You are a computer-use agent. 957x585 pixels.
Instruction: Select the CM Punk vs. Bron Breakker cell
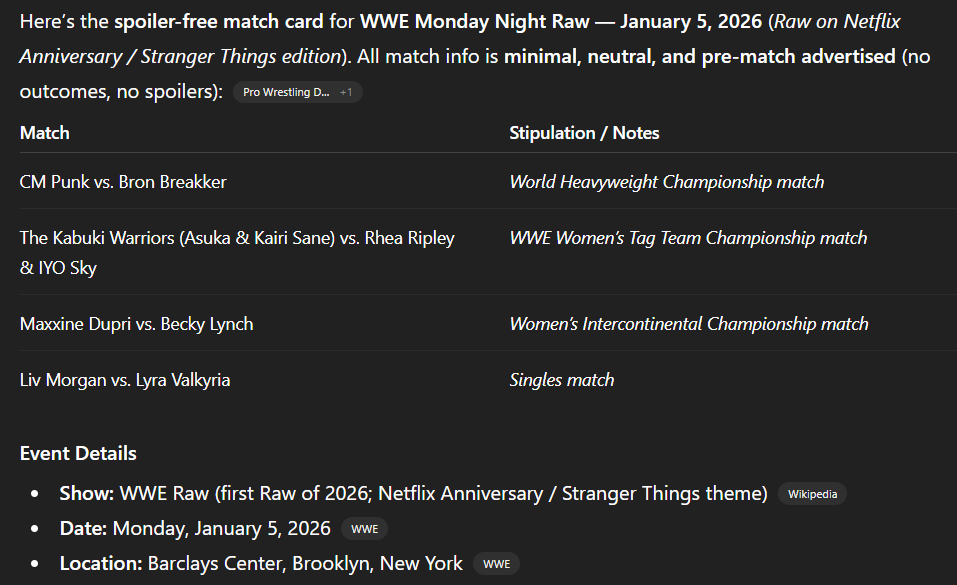click(123, 182)
